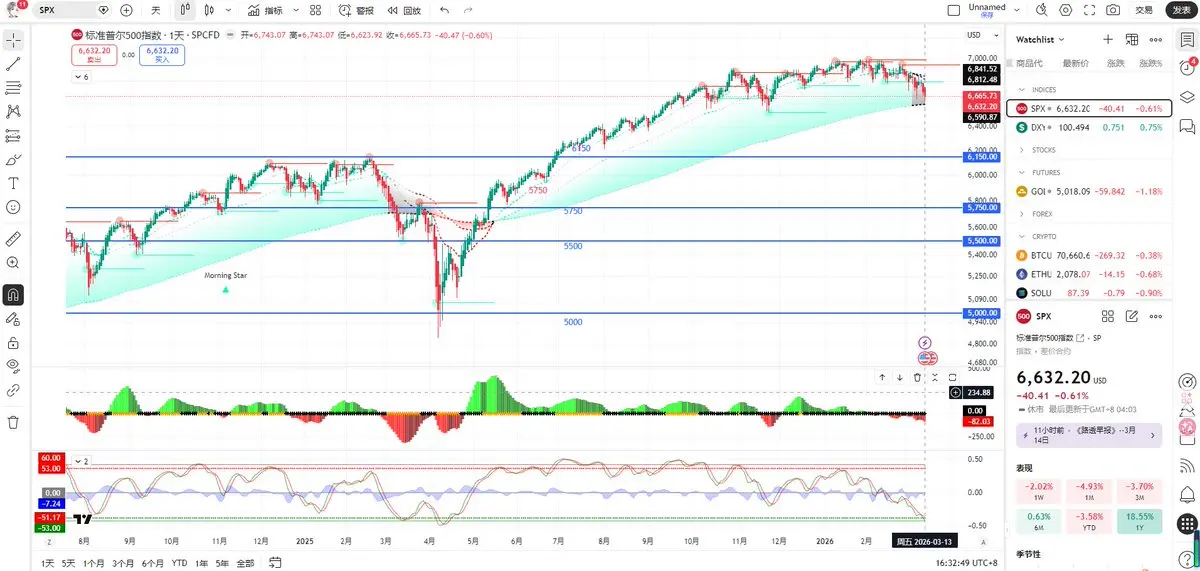Select the 5年 time range
Image resolution: width=1200 pixels, height=571 pixels.
(222, 563)
